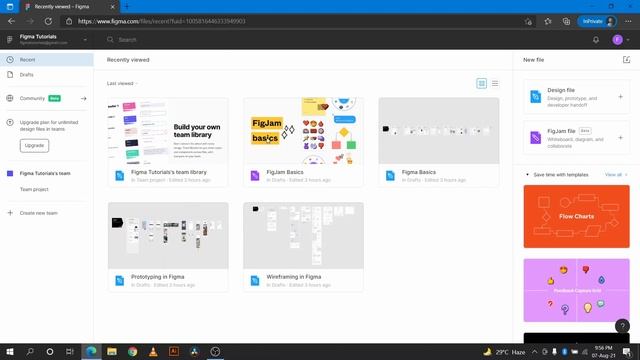Image resolution: width=640 pixels, height=360 pixels.
Task: Click the Figma Basics blue file icon
Action: click(x=390, y=176)
